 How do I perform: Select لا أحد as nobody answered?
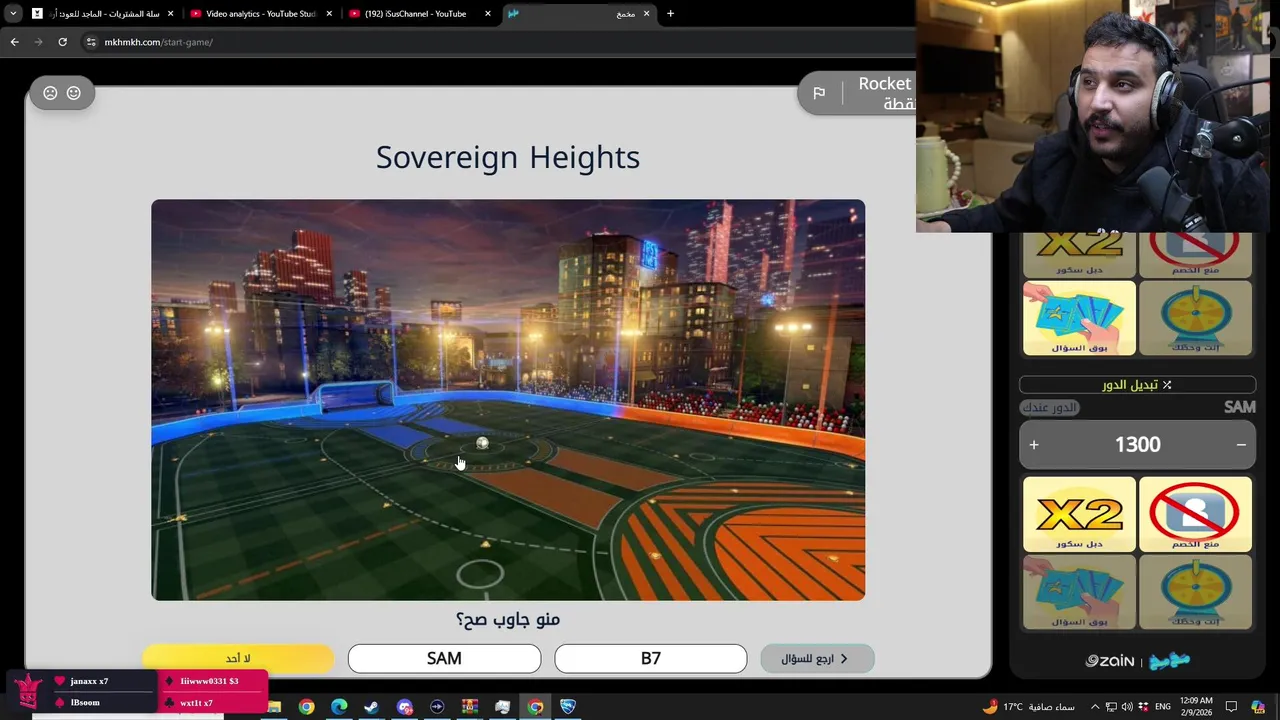click(238, 658)
